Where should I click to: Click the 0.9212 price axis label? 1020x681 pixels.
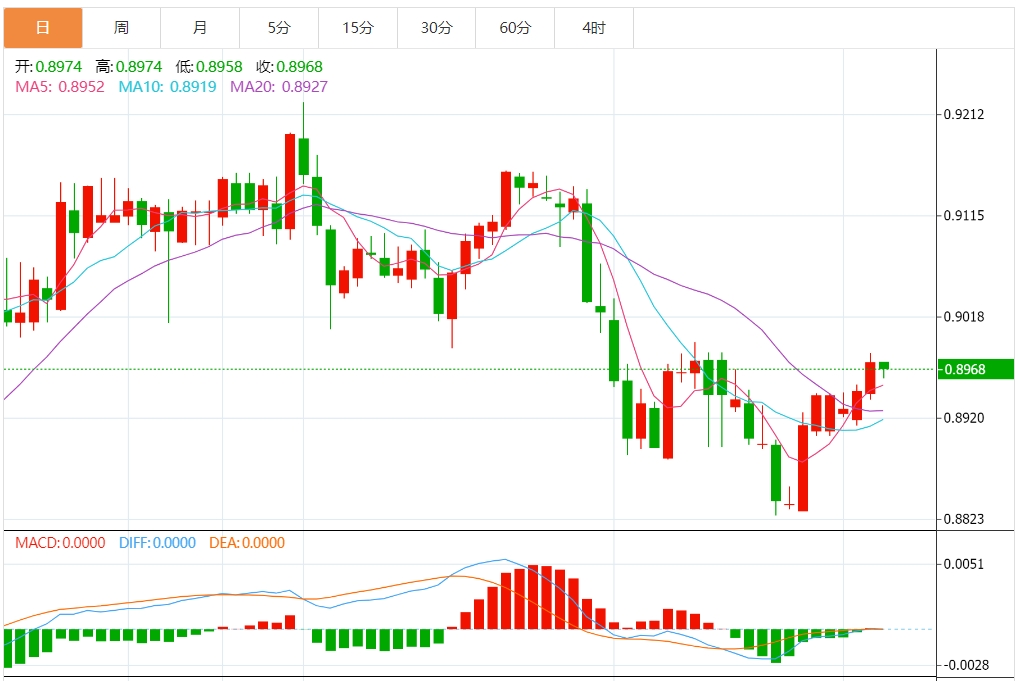coord(964,114)
